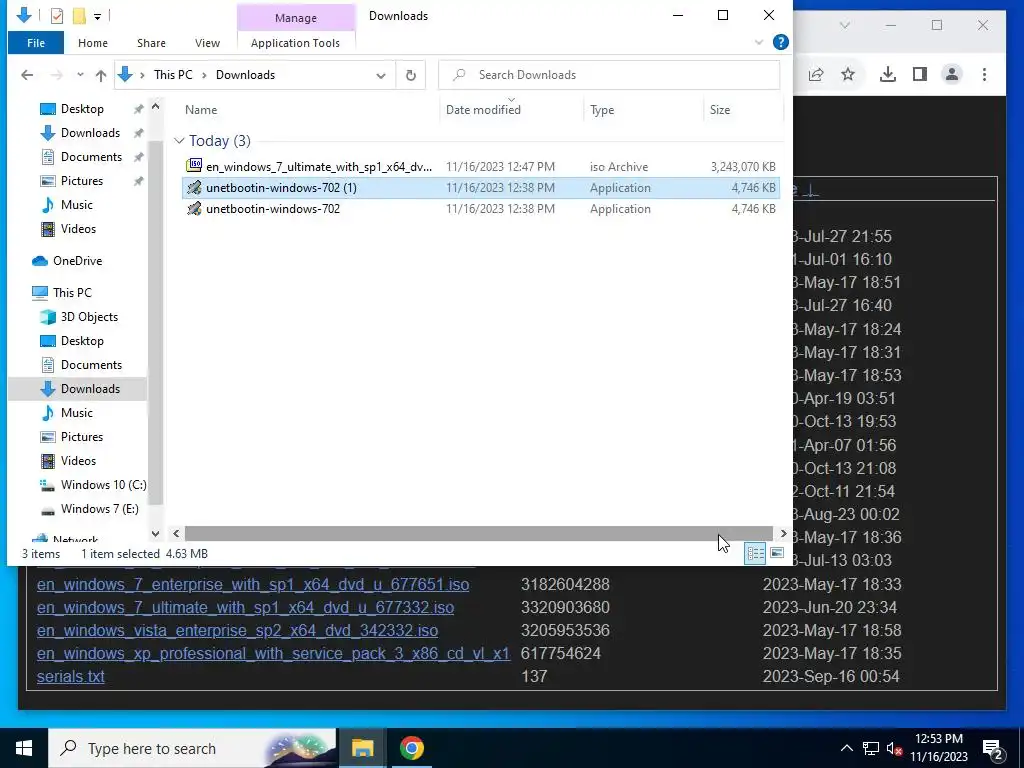Open the Chrome profile avatar
This screenshot has height=768, width=1024.
pyautogui.click(x=952, y=74)
